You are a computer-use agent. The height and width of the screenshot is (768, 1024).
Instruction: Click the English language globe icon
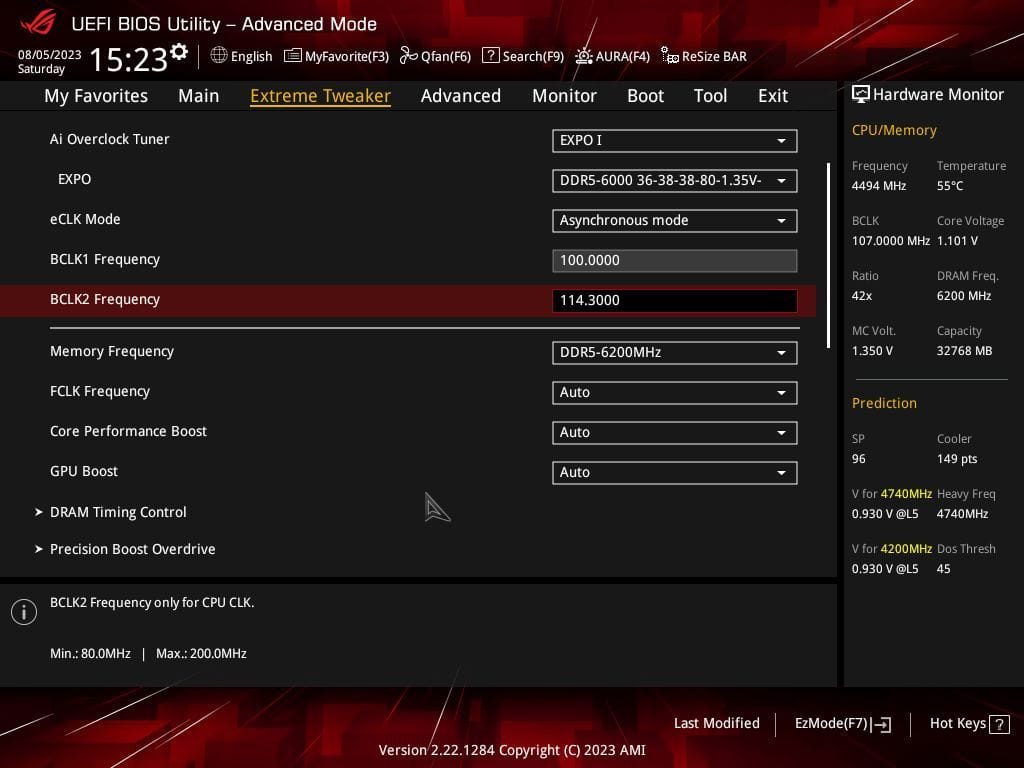point(220,56)
